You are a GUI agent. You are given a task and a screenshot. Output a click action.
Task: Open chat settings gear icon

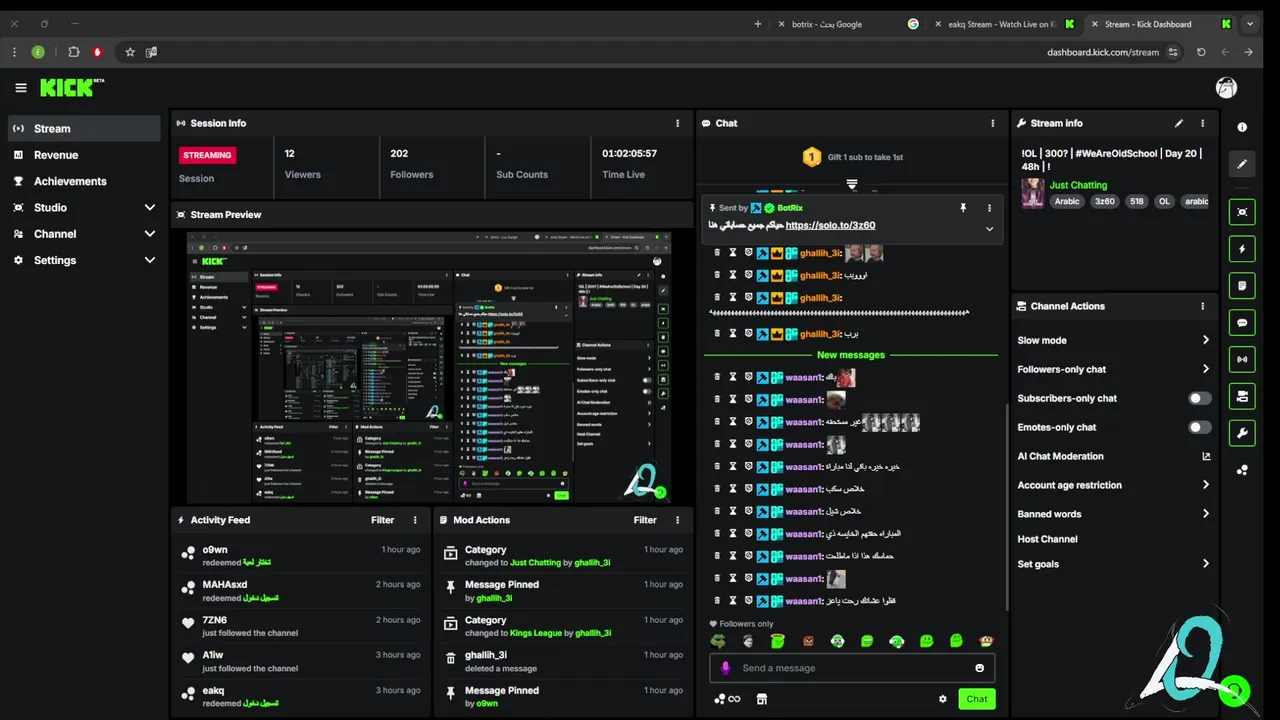[x=942, y=699]
